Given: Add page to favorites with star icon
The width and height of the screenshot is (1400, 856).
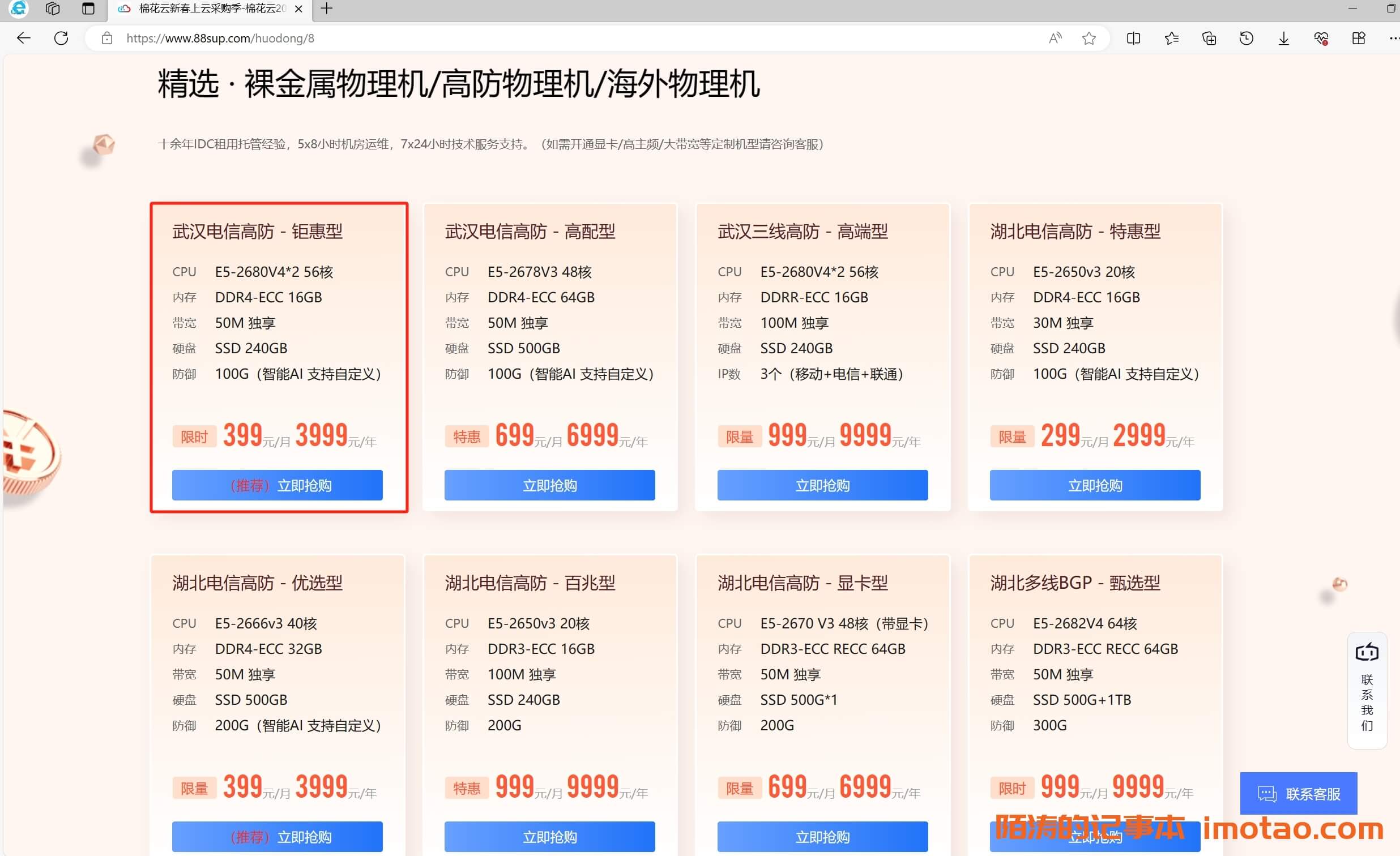Looking at the screenshot, I should pos(1089,38).
